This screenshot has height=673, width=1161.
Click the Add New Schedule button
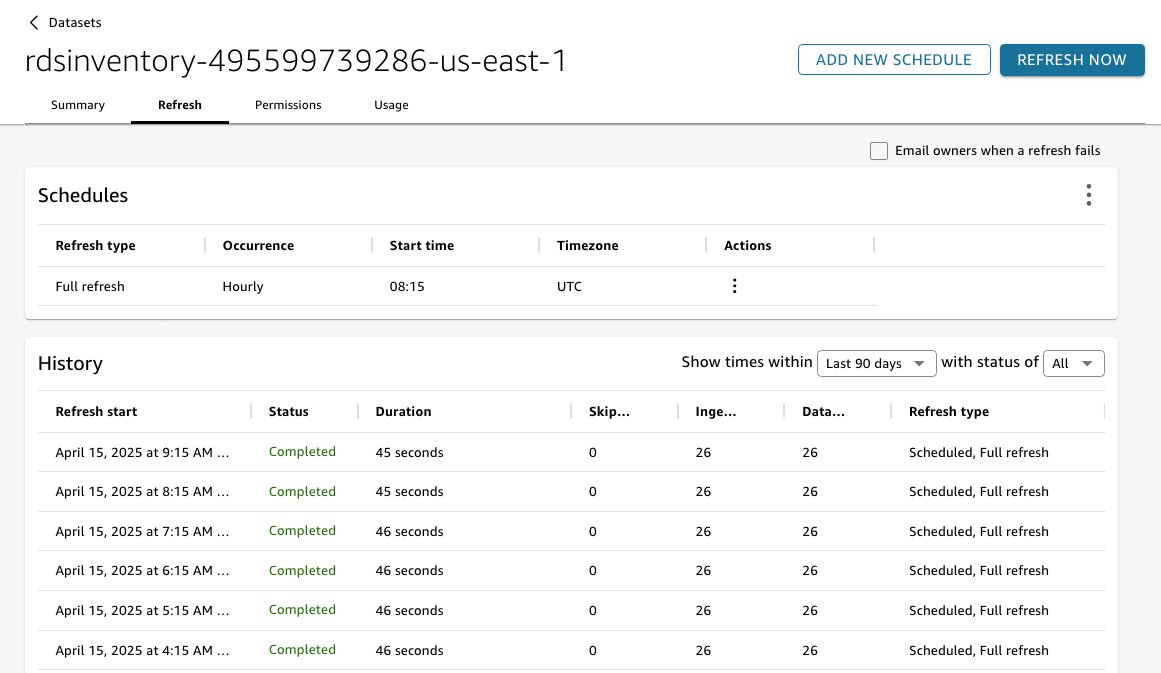tap(893, 60)
